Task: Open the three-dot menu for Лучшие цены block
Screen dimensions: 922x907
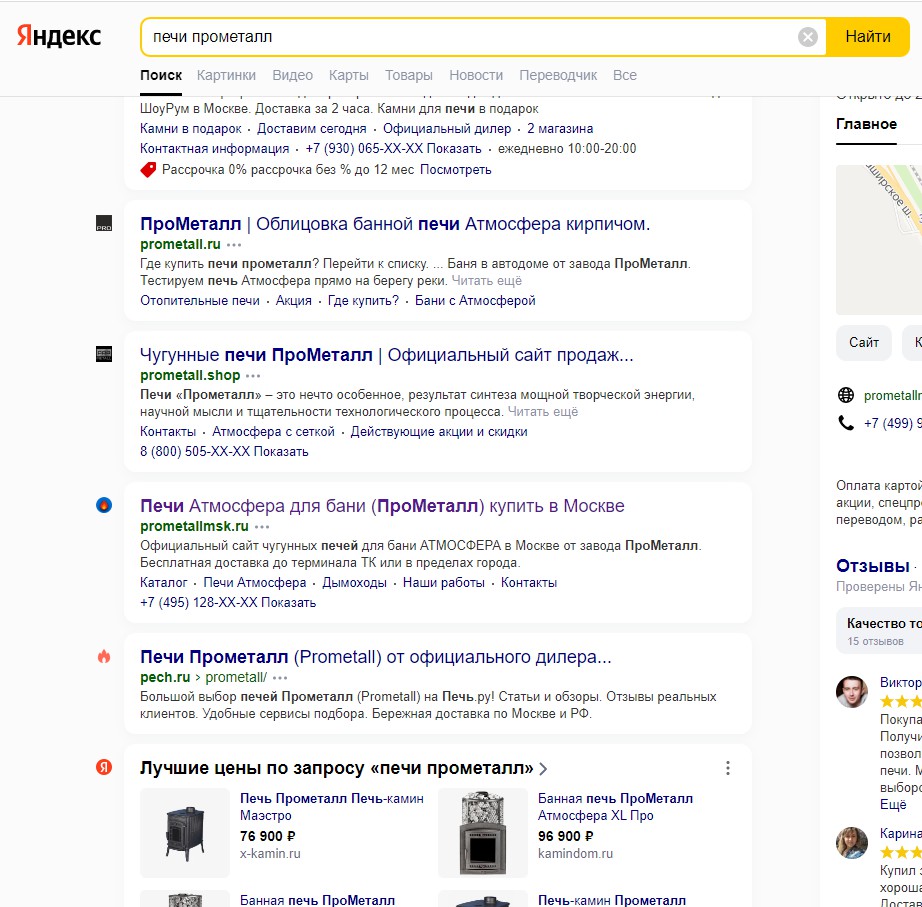Action: tap(728, 768)
